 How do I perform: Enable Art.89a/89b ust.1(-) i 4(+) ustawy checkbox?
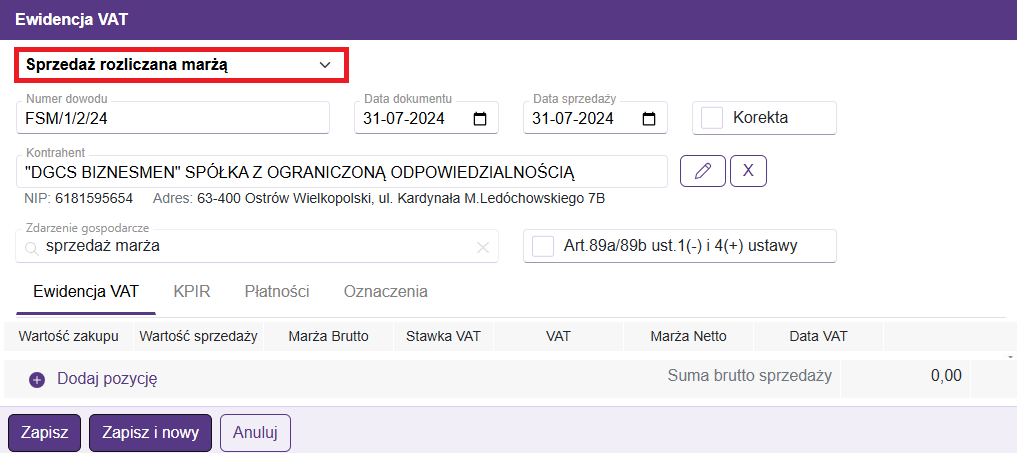click(543, 247)
